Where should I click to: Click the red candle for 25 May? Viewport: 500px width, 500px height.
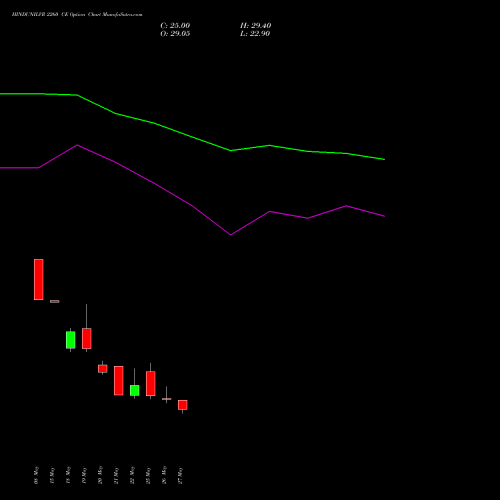(151, 383)
